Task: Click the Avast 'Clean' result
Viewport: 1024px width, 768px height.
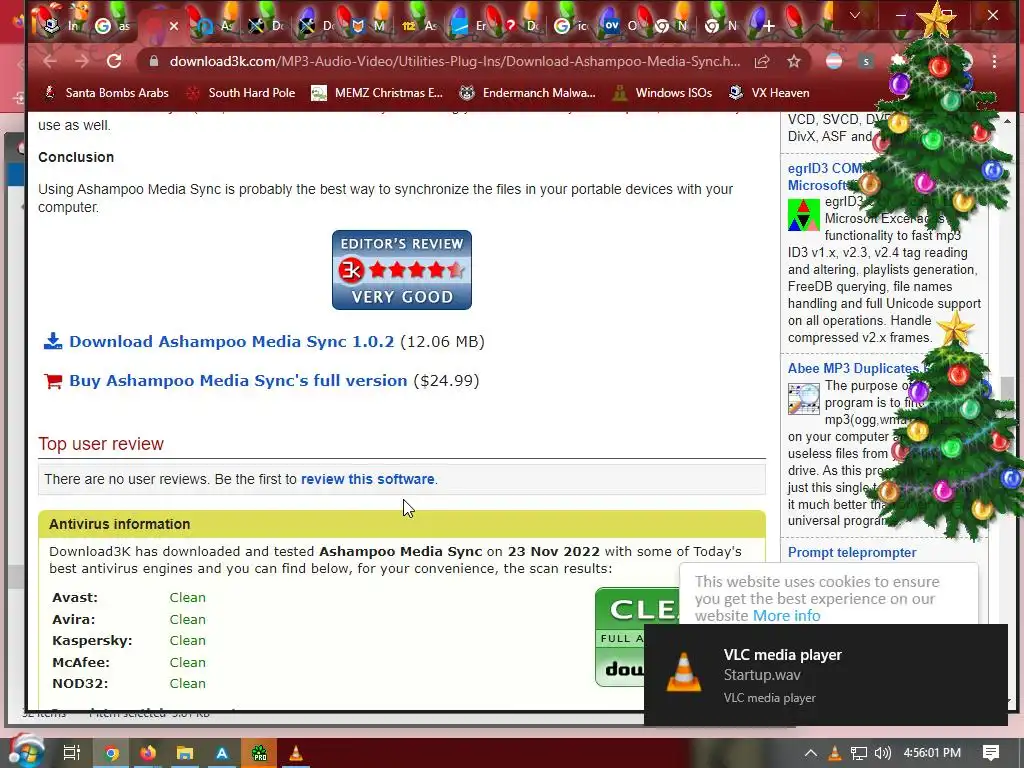Action: pos(187,597)
